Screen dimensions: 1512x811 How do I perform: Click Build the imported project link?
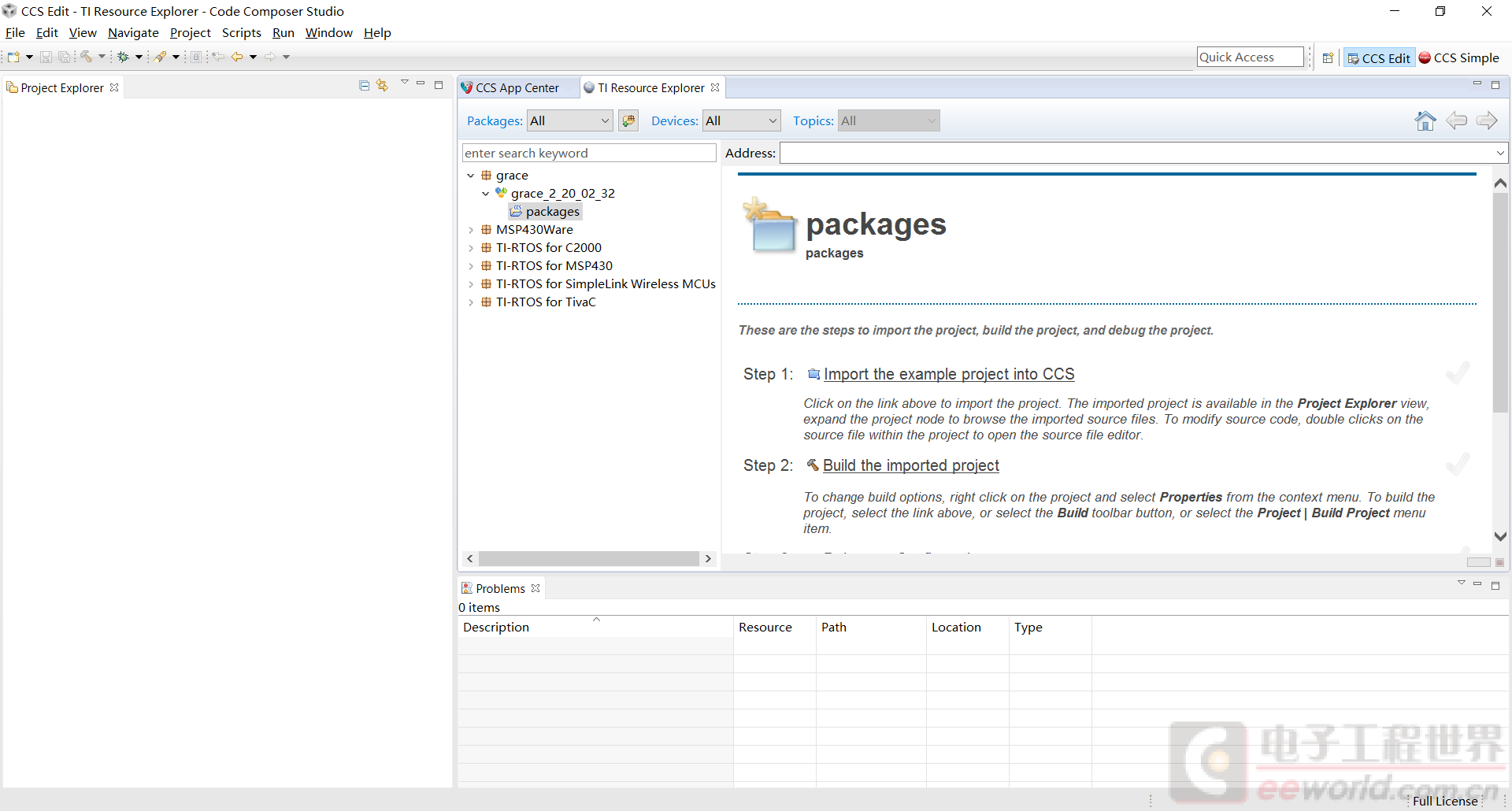coord(911,465)
